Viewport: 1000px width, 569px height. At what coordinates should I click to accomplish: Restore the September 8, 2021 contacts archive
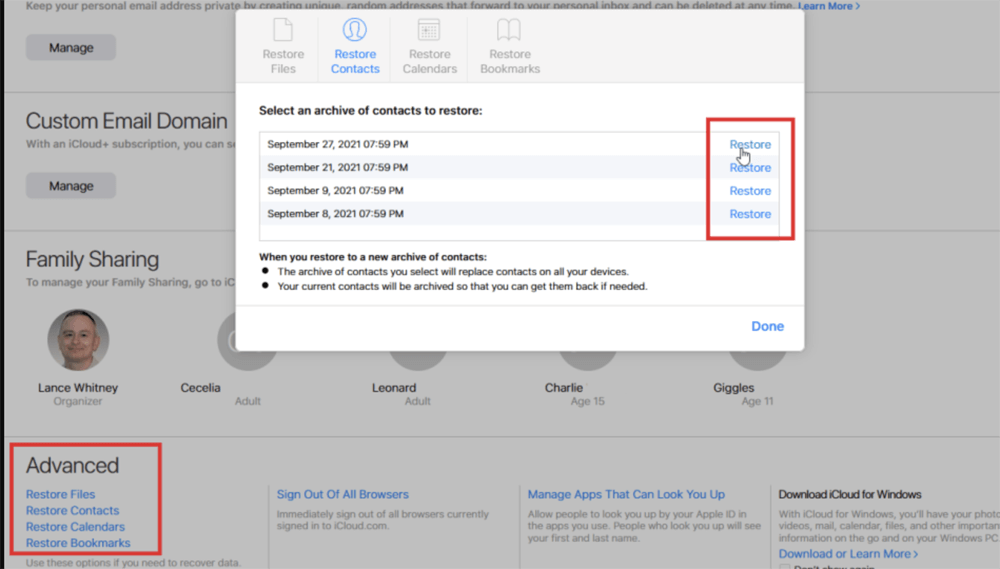coord(750,214)
